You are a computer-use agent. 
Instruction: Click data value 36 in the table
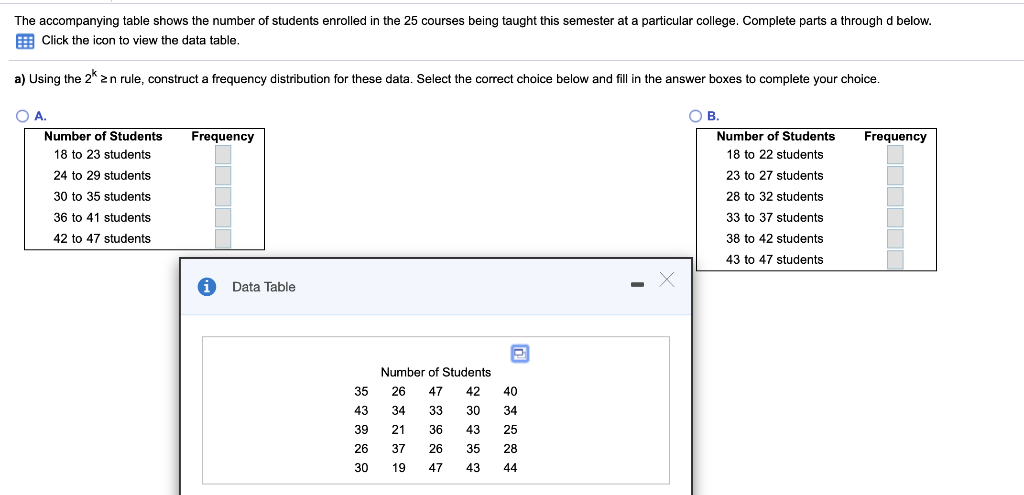(436, 430)
